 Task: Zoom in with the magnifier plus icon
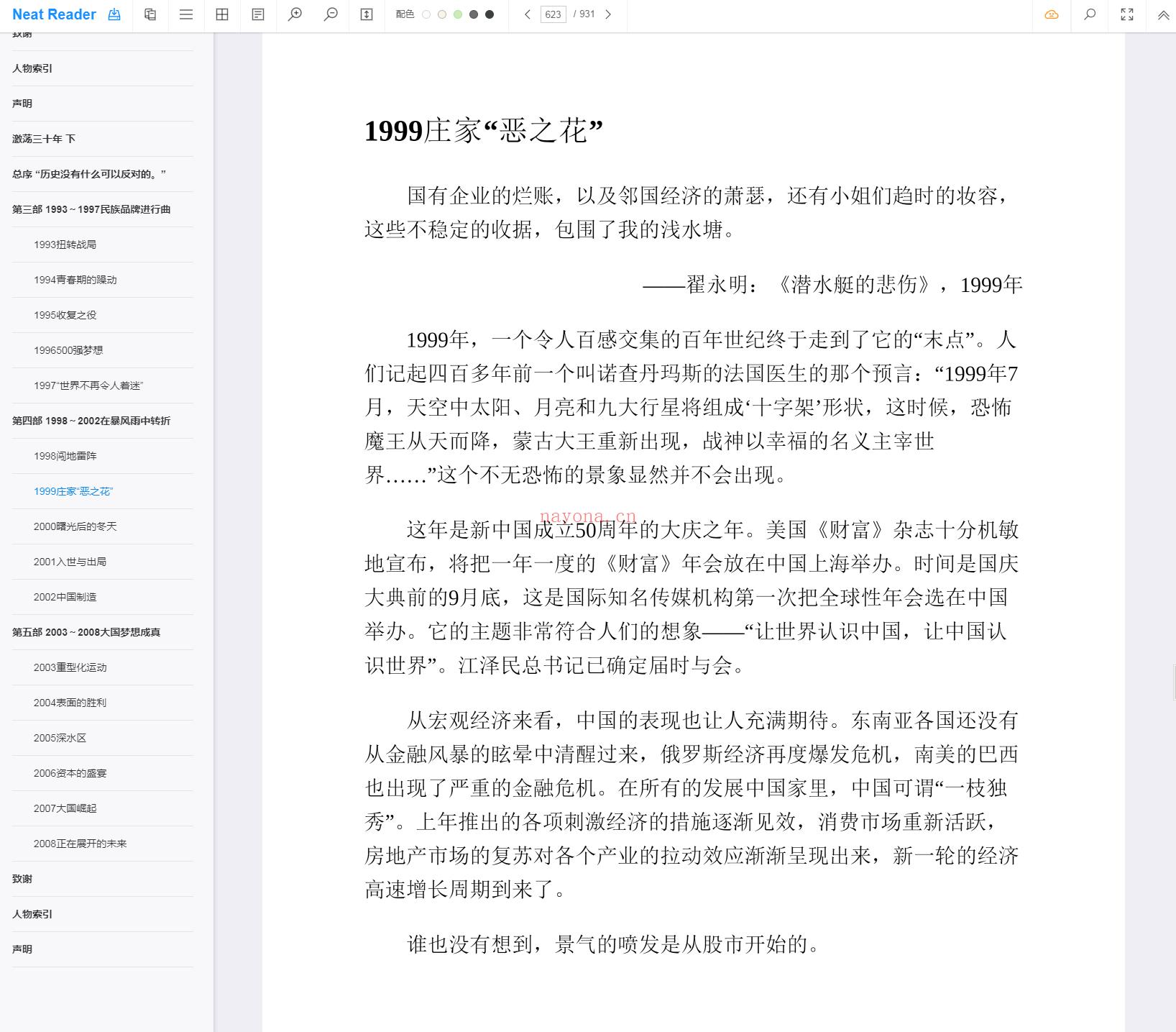click(x=295, y=14)
